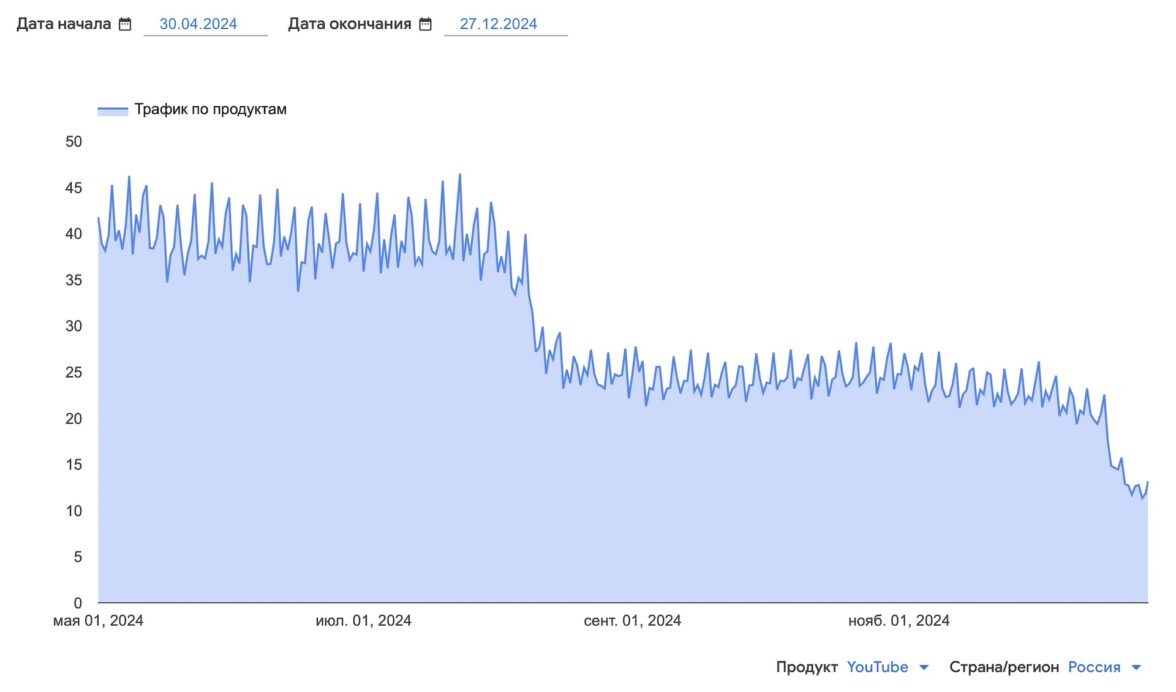Click x-axis label мая 01, 2024
Screen dimensions: 1176x692
tap(98, 621)
